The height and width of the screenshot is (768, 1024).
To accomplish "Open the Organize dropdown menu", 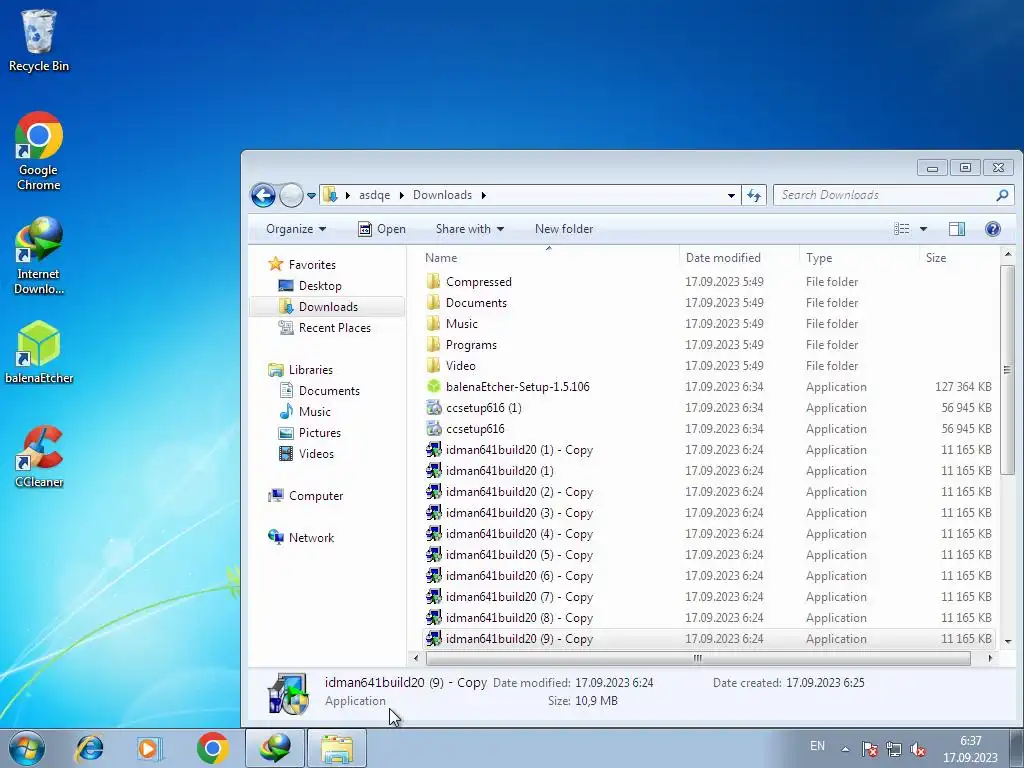I will [296, 229].
